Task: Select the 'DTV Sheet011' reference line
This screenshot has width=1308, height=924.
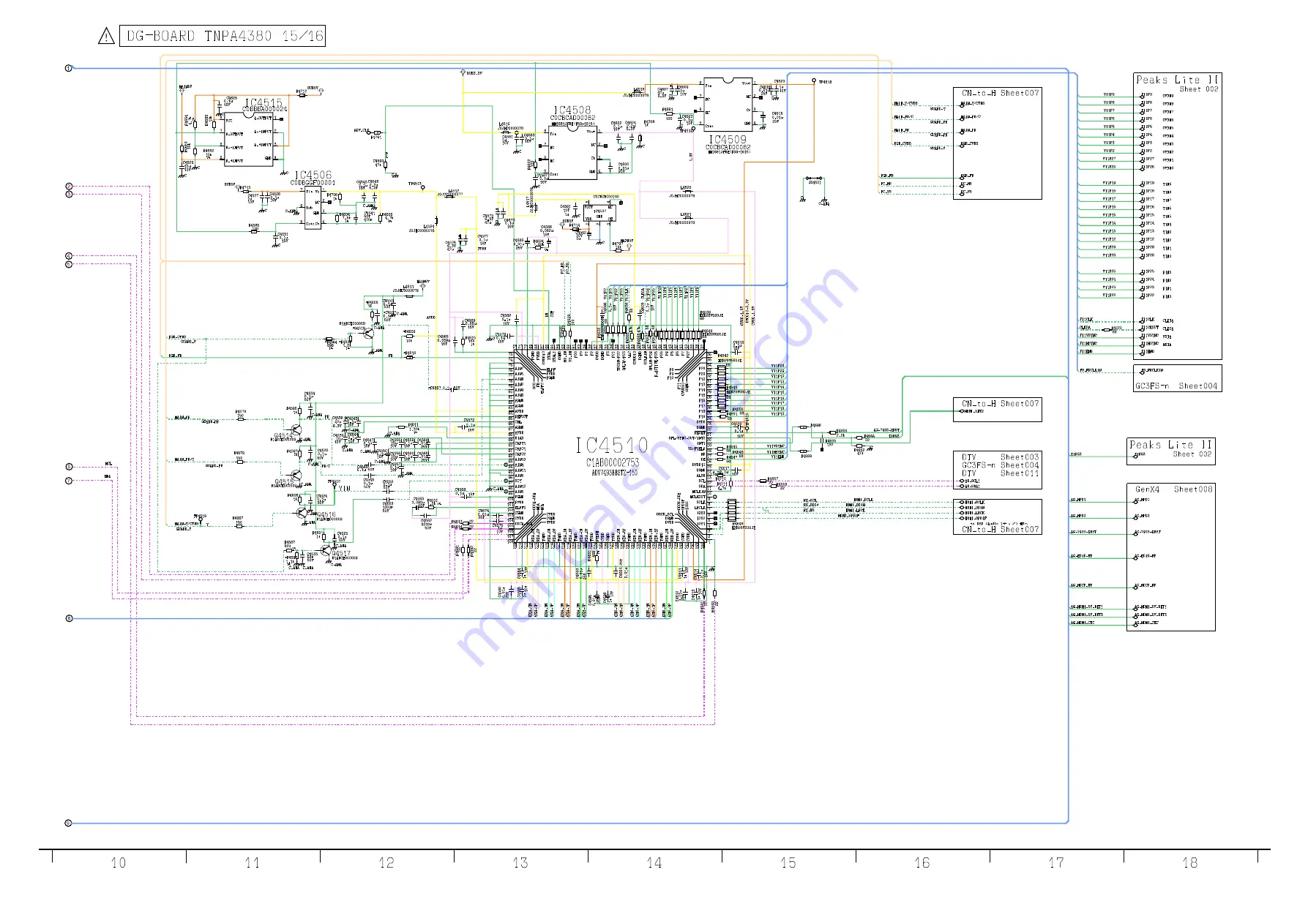Action: 1000,473
